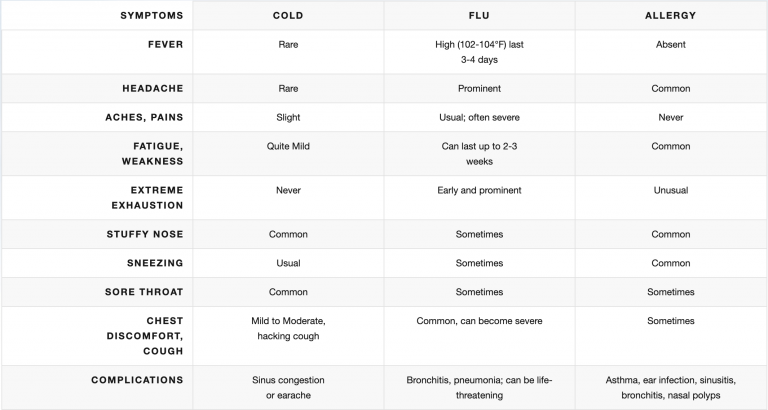768x410 pixels.
Task: Select the SNEEZING row label
Action: (155, 263)
